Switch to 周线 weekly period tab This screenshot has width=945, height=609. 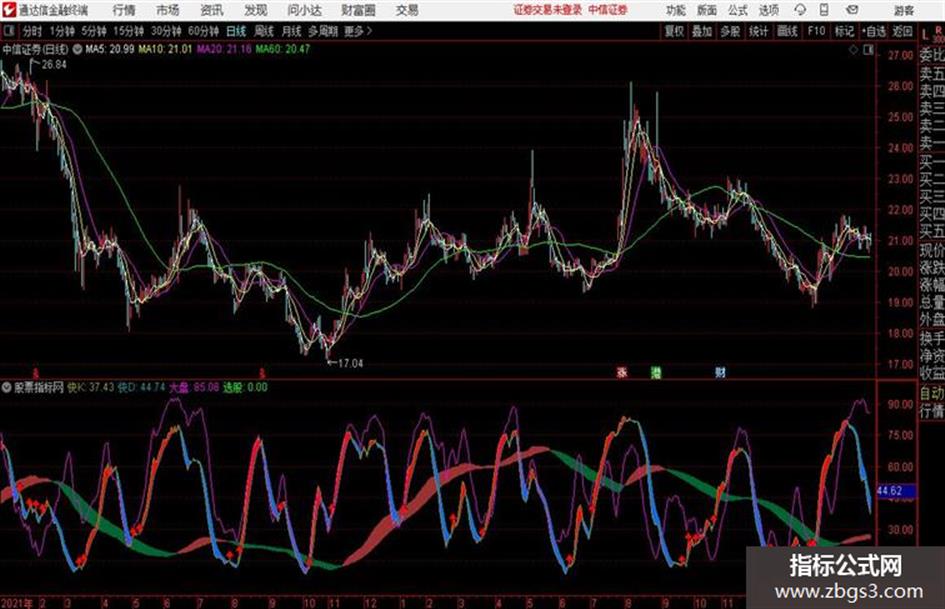pos(264,31)
